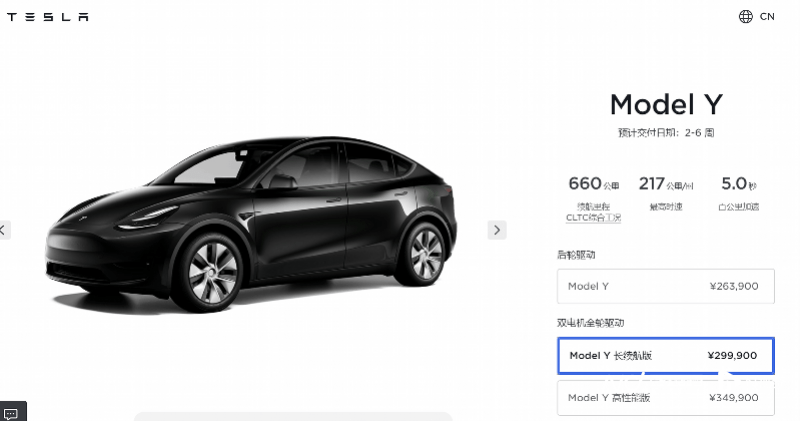800x421 pixels.
Task: Click the 预计交付日期 2-6 周 text
Action: pos(666,133)
